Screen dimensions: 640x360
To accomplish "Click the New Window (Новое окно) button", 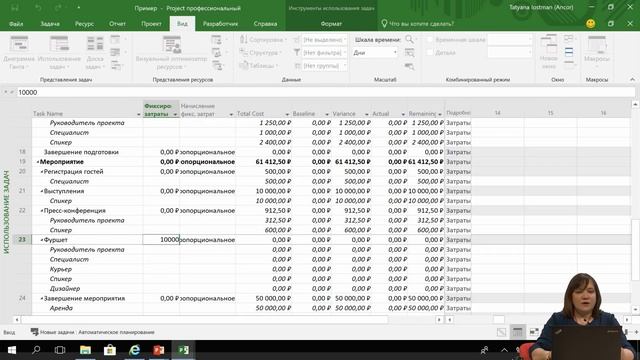I will click(548, 52).
